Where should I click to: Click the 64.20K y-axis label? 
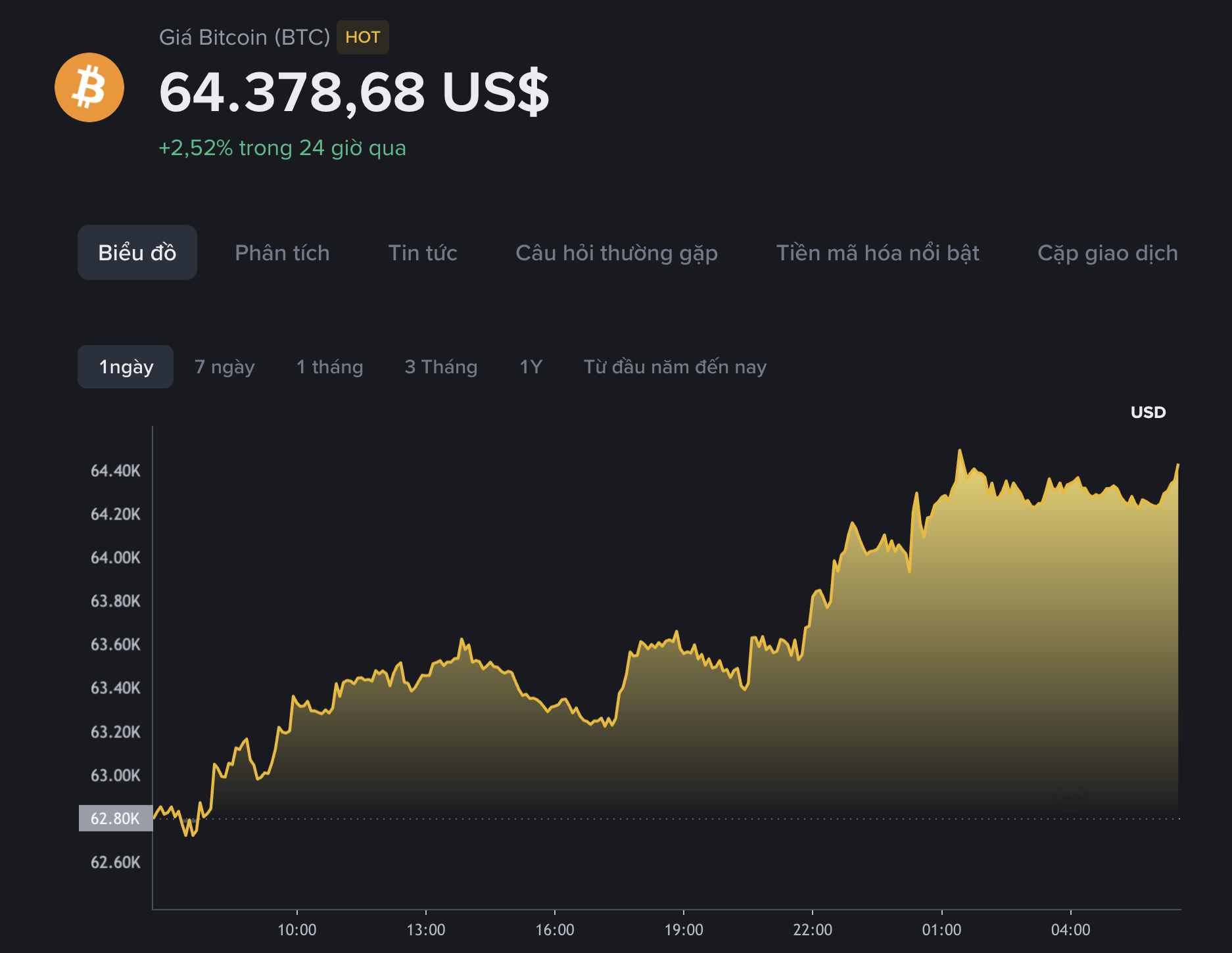click(x=116, y=514)
